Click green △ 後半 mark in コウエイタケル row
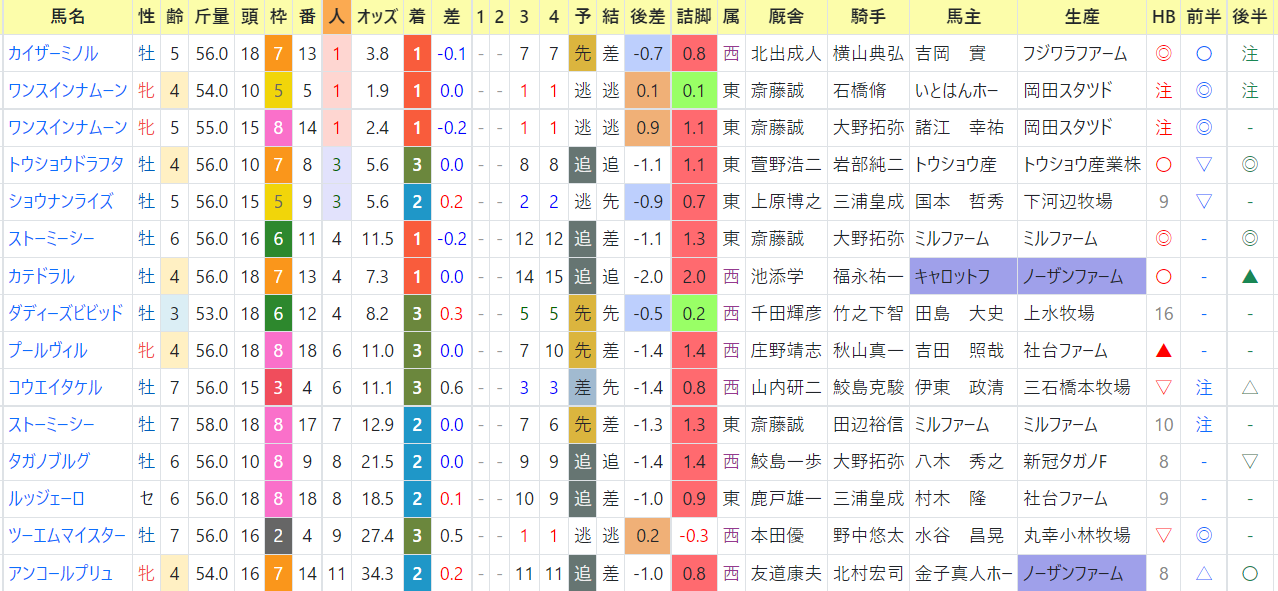Screen dimensions: 1278x591 click(x=1250, y=387)
